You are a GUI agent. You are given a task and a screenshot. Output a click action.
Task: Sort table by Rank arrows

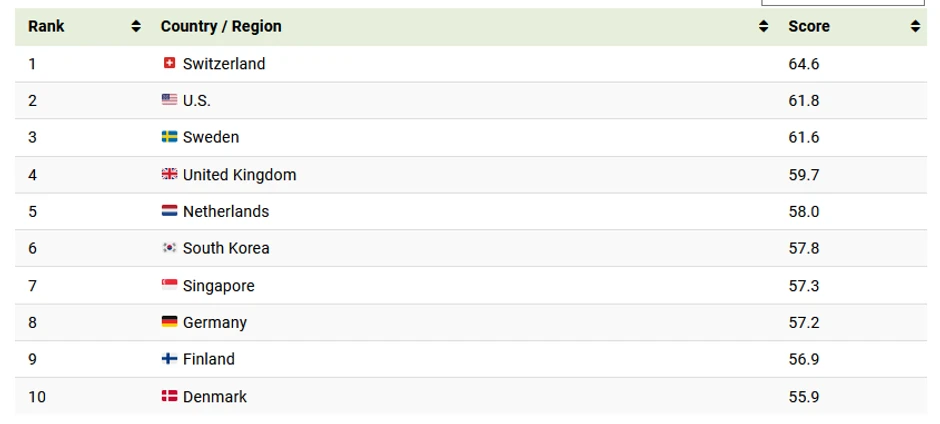[x=136, y=27]
